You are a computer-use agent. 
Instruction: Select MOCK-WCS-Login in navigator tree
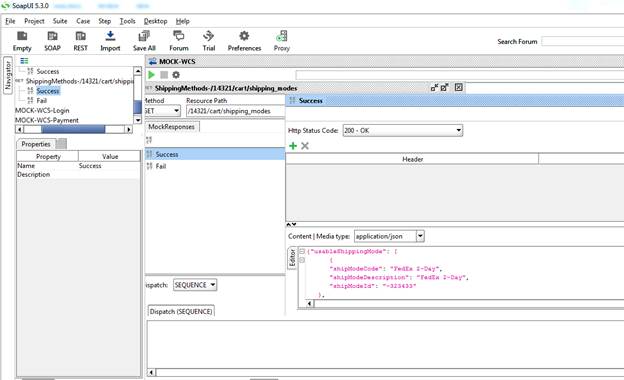click(x=42, y=110)
